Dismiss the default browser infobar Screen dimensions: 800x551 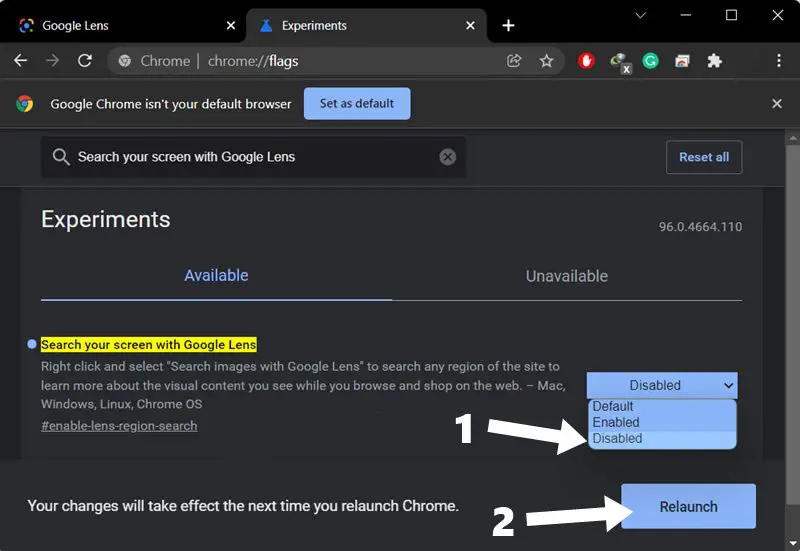coord(777,104)
